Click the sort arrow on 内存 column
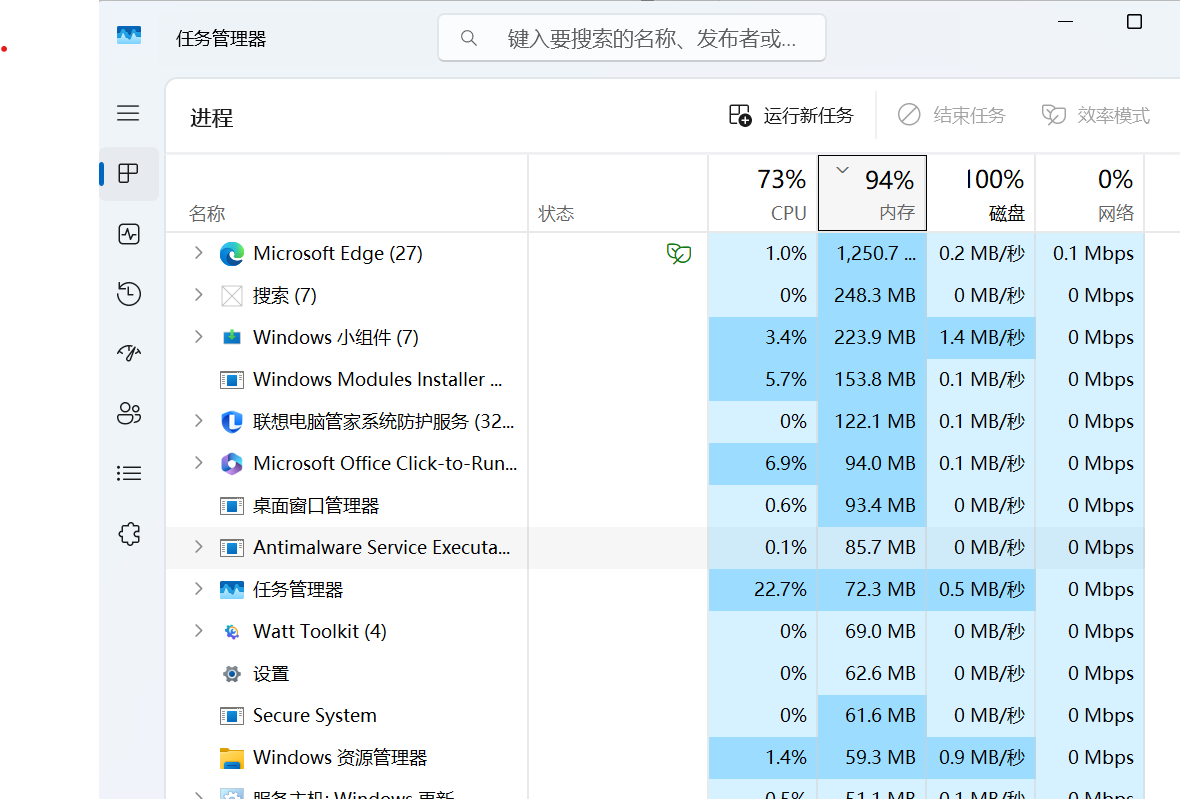This screenshot has width=1180, height=799. pos(843,170)
